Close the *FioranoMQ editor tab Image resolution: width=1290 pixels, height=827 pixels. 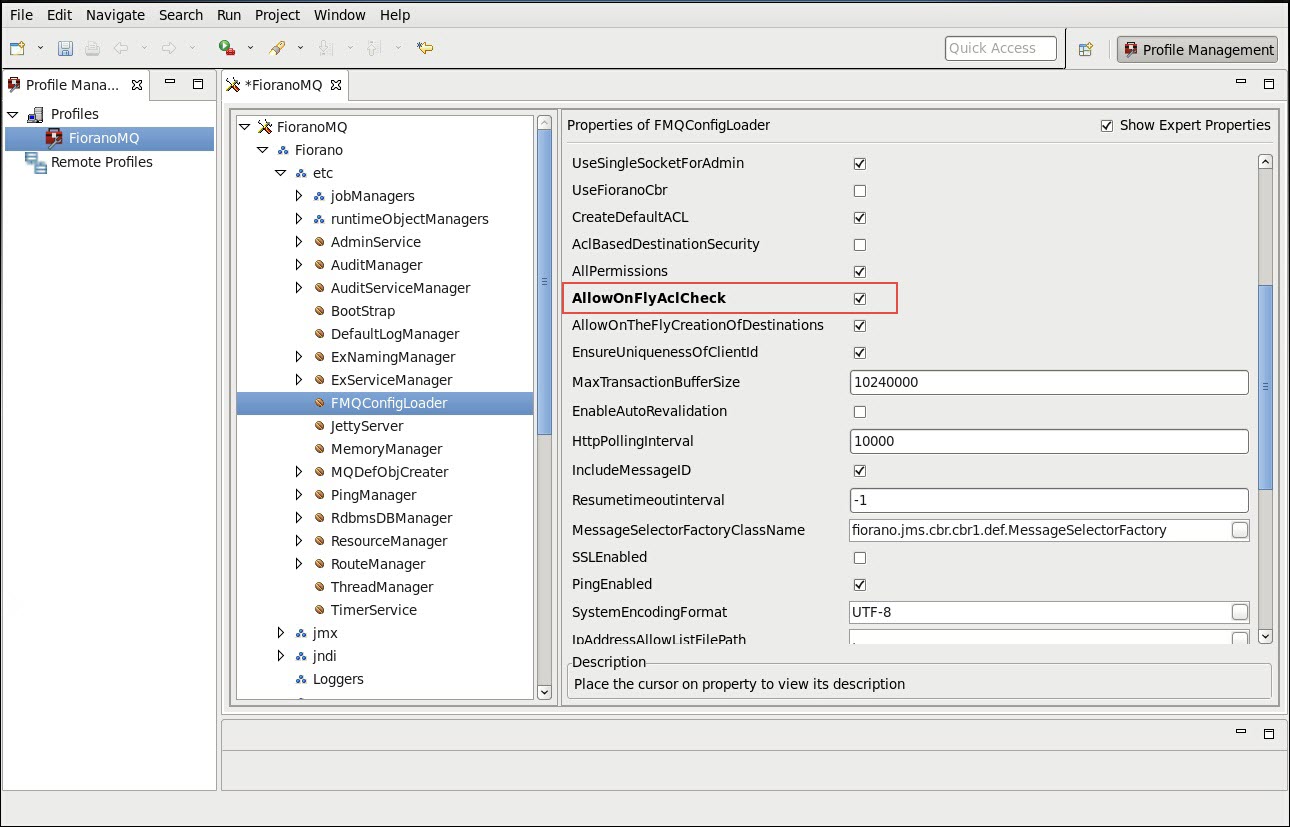tap(337, 85)
